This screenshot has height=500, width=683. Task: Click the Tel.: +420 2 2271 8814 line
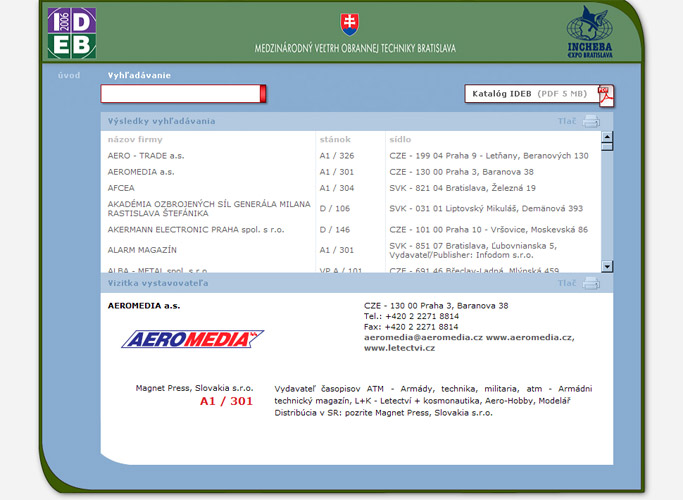click(x=411, y=316)
